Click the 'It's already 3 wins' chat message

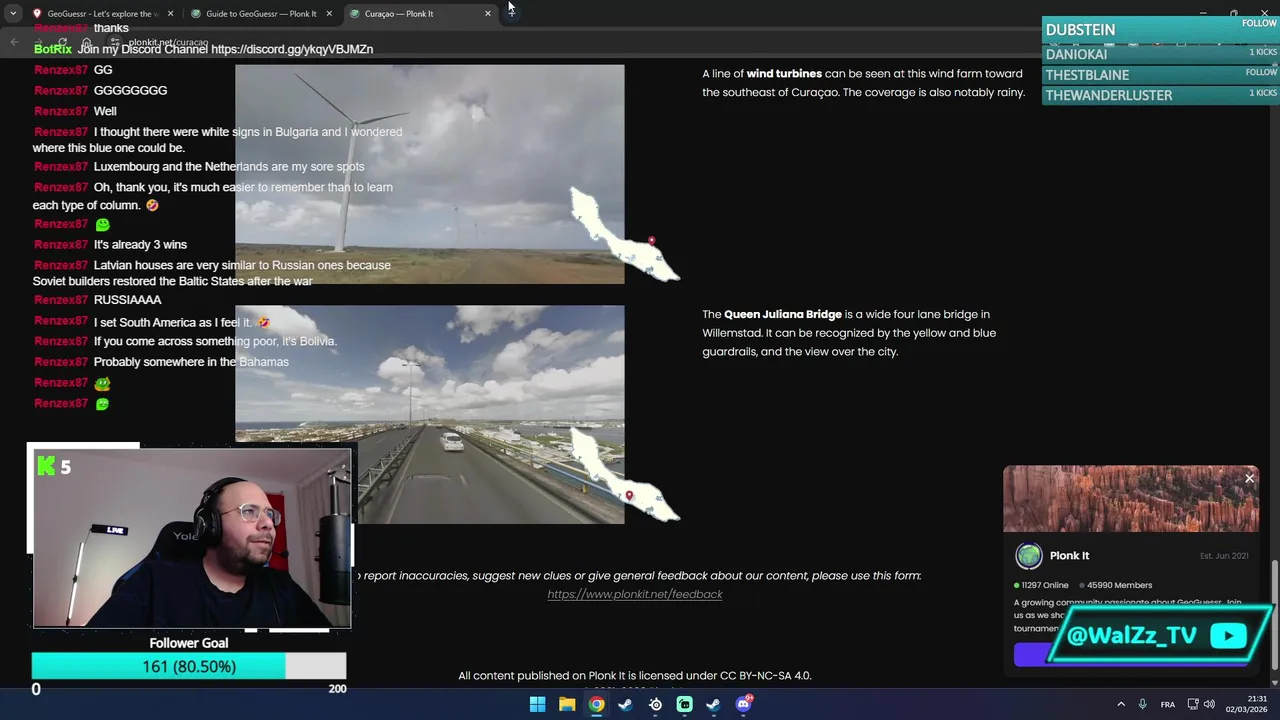(x=140, y=245)
